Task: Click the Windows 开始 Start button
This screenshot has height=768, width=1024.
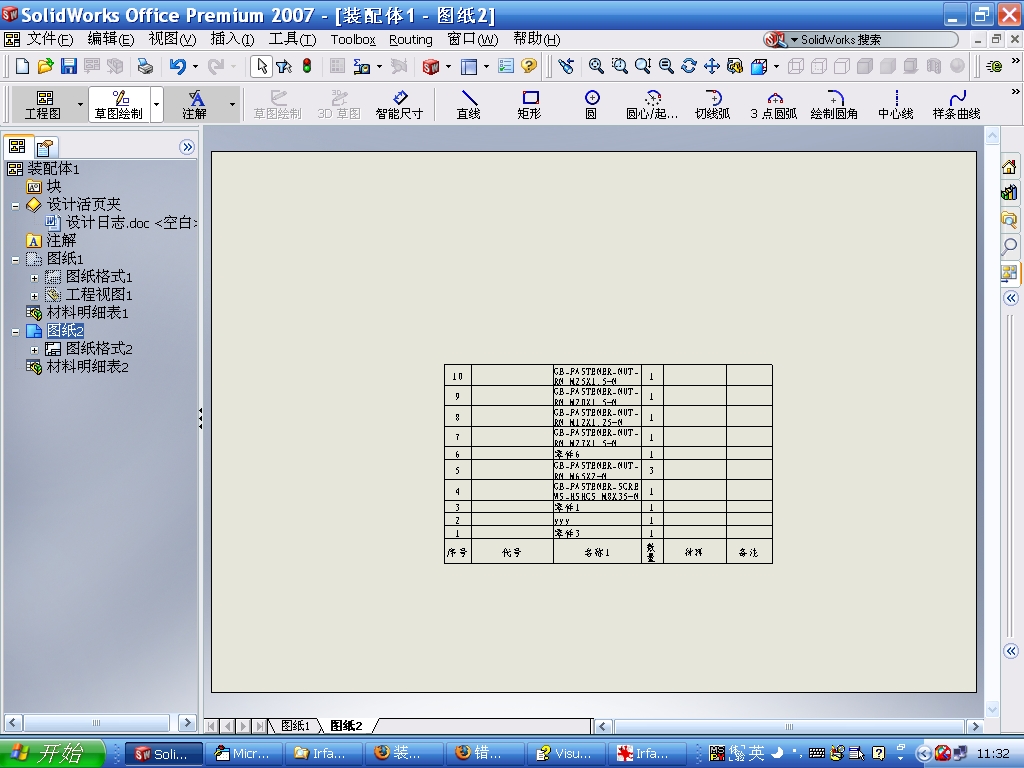Action: coord(52,754)
